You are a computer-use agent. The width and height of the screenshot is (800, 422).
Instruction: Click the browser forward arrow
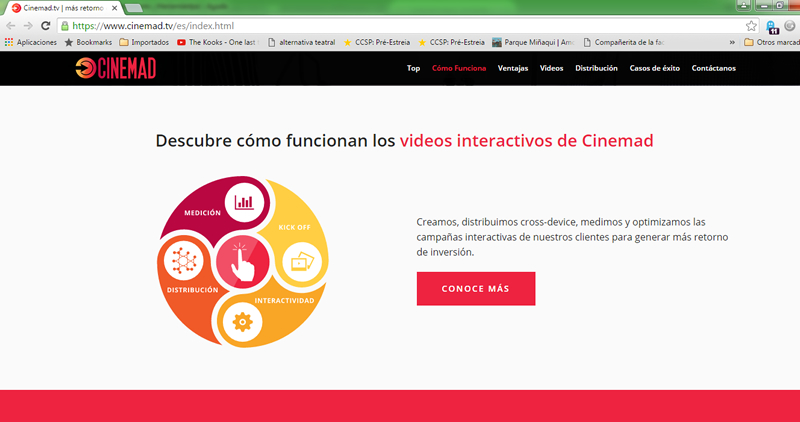click(x=28, y=26)
